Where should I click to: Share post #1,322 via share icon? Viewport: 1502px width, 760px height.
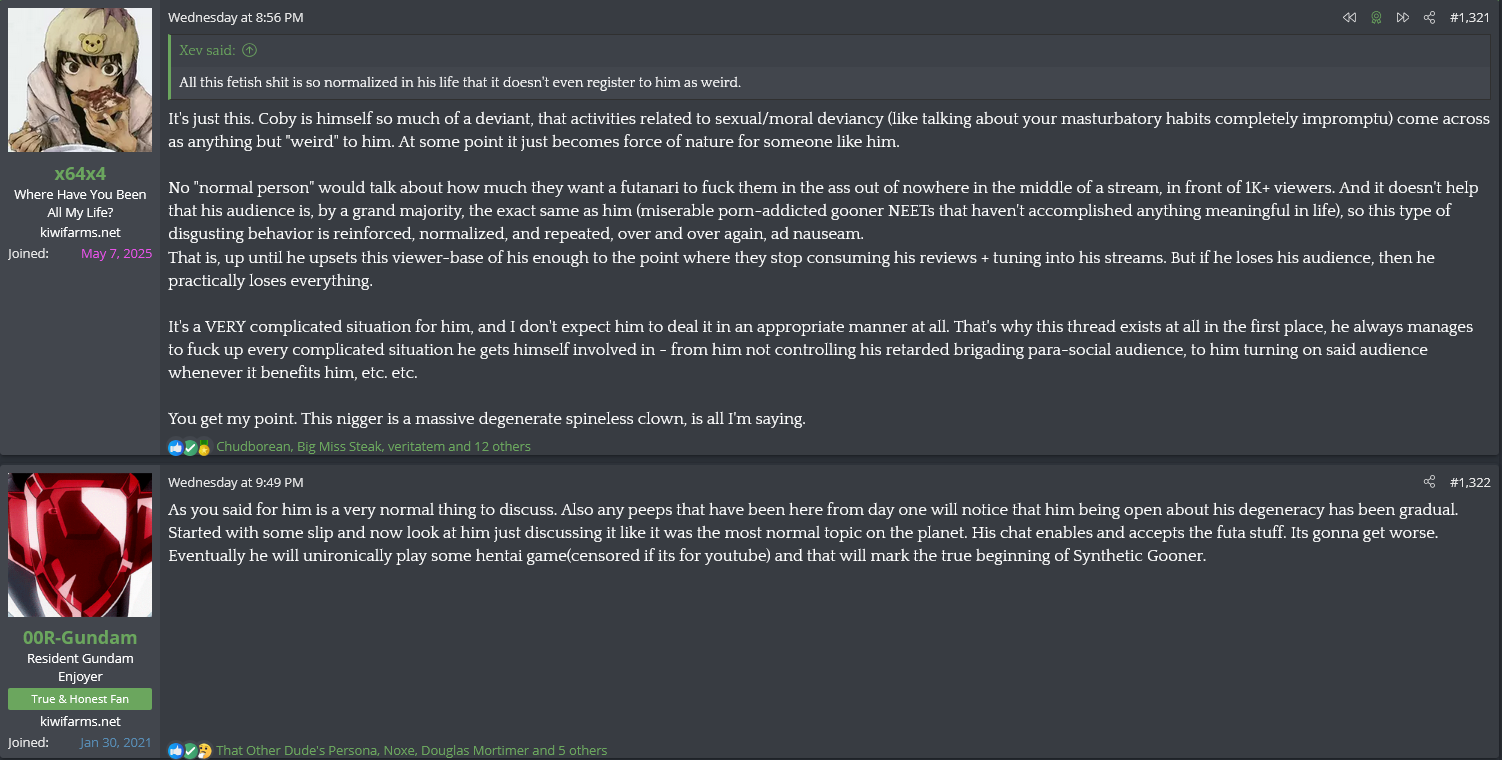tap(1429, 482)
